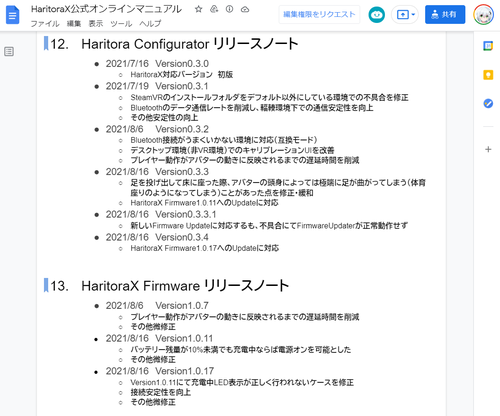This screenshot has width=500, height=416.
Task: Click the 2021/7/19 Version0.3.1 entry
Action: (157, 86)
